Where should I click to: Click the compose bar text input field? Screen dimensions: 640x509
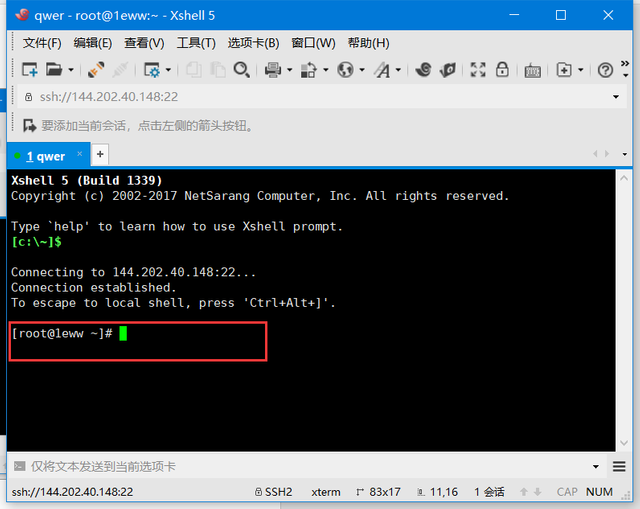click(308, 466)
